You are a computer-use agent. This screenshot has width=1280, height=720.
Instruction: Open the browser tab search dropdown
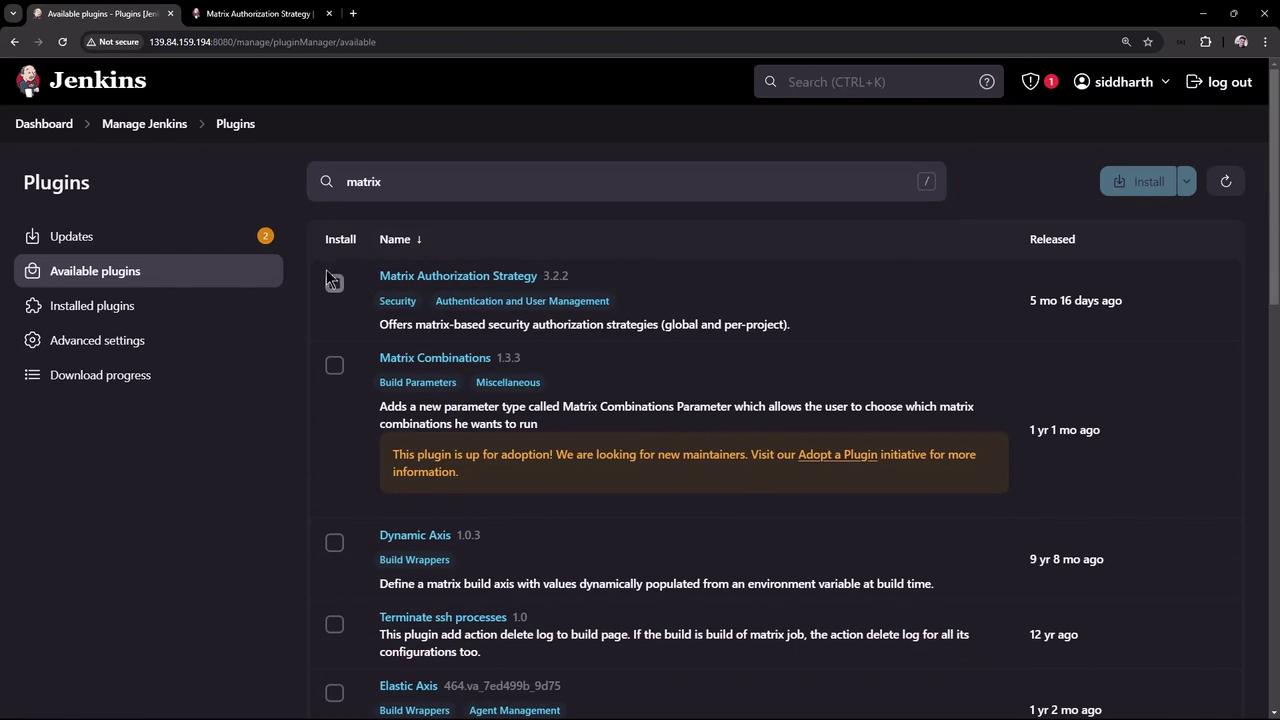13,14
